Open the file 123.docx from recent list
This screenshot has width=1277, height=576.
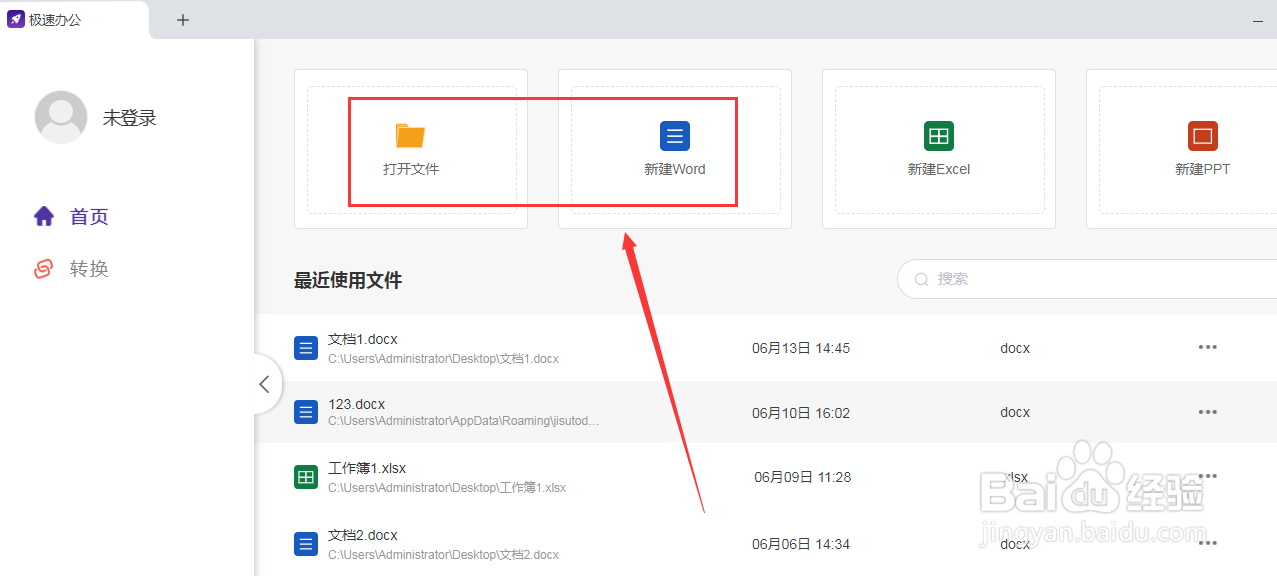pyautogui.click(x=356, y=403)
